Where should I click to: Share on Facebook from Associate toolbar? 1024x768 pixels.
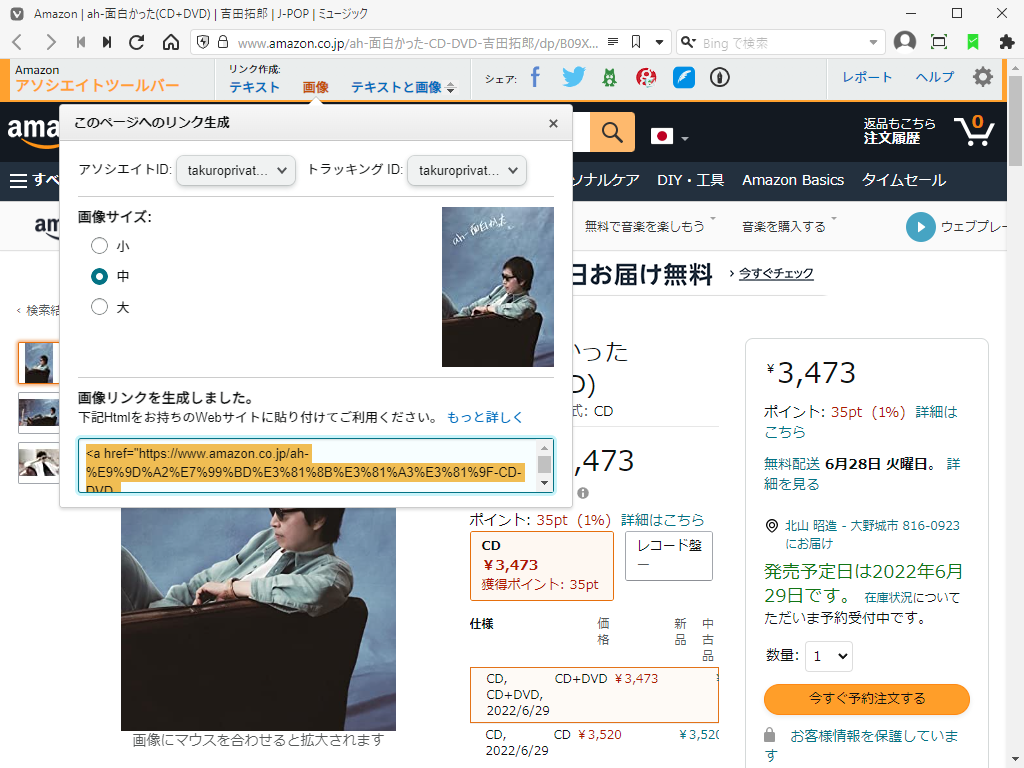[x=536, y=77]
